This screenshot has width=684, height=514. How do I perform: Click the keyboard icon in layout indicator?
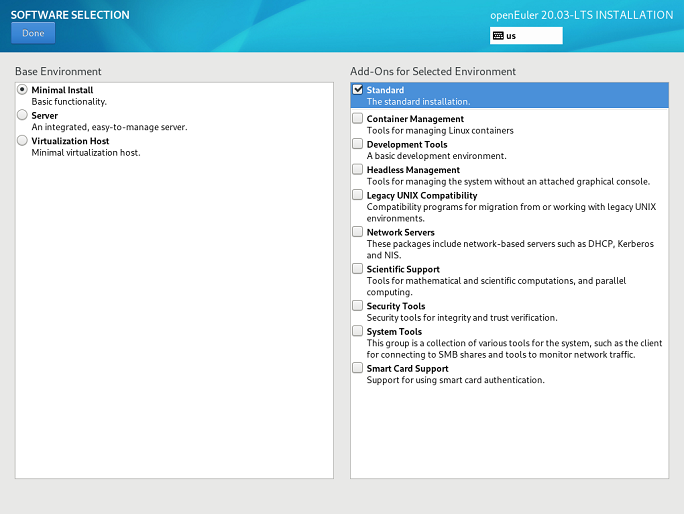[498, 36]
